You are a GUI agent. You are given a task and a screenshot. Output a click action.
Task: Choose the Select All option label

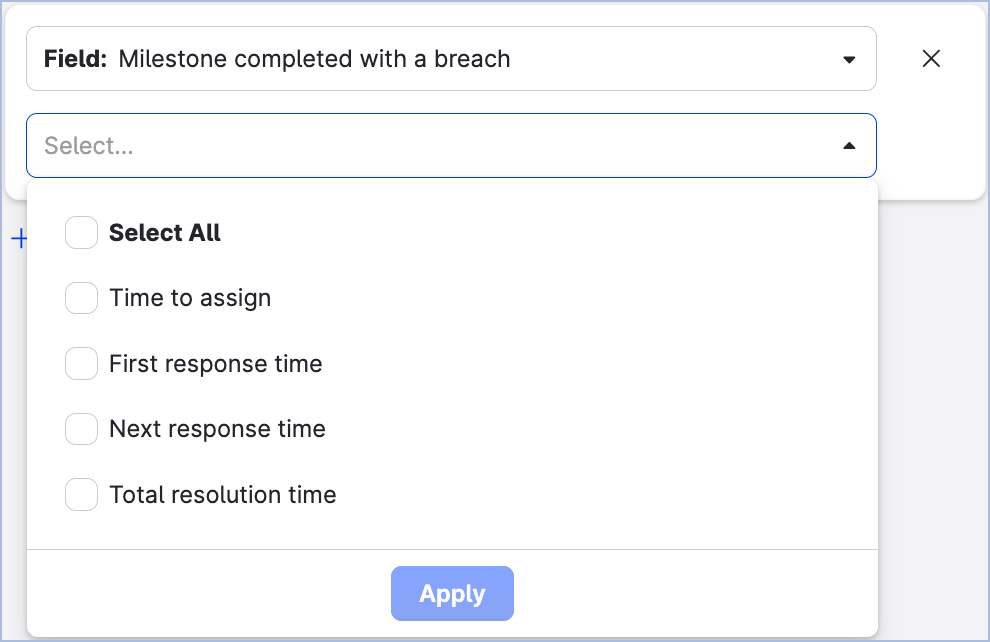coord(165,233)
